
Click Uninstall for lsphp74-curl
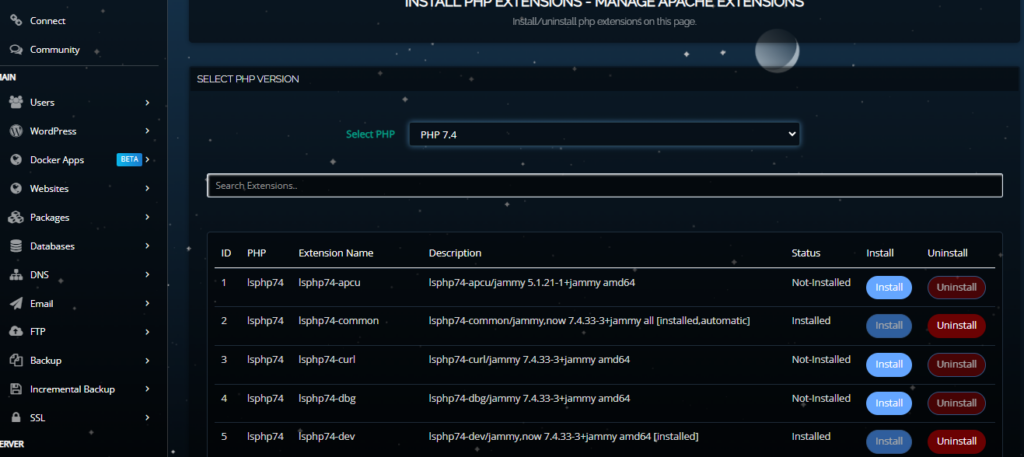957,364
